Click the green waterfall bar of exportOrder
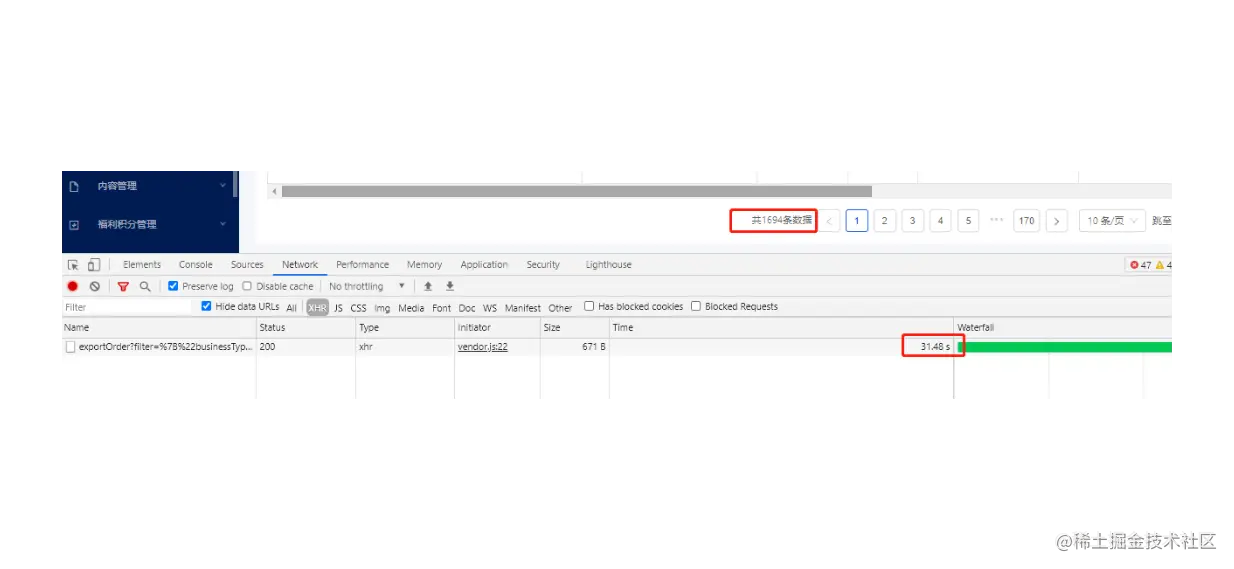 click(1065, 347)
